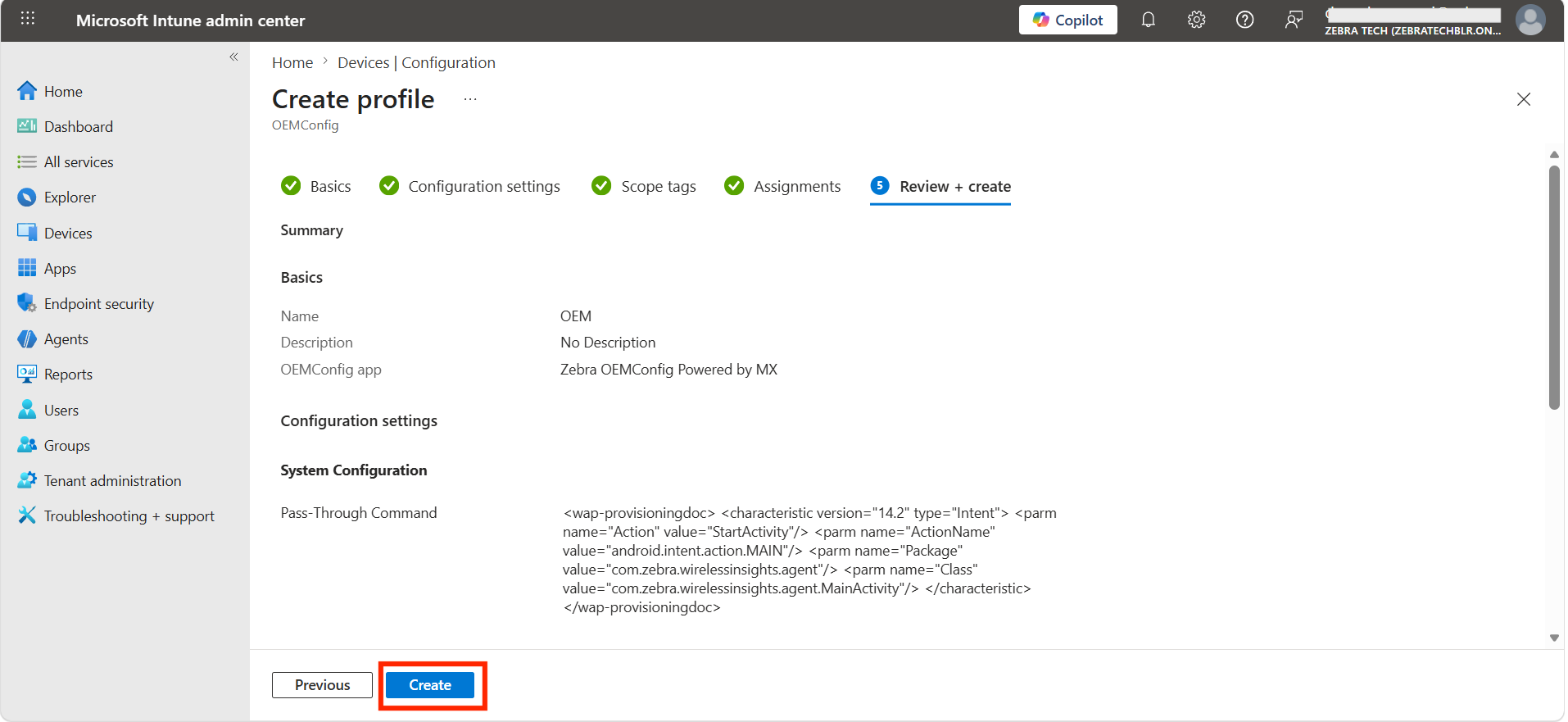Go to the Assignments step

[x=782, y=187]
